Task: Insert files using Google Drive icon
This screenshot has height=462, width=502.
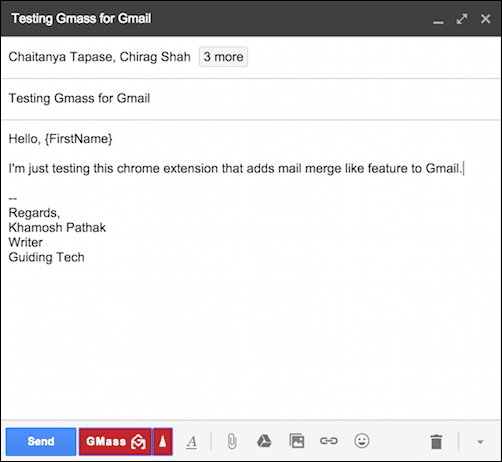Action: point(264,441)
